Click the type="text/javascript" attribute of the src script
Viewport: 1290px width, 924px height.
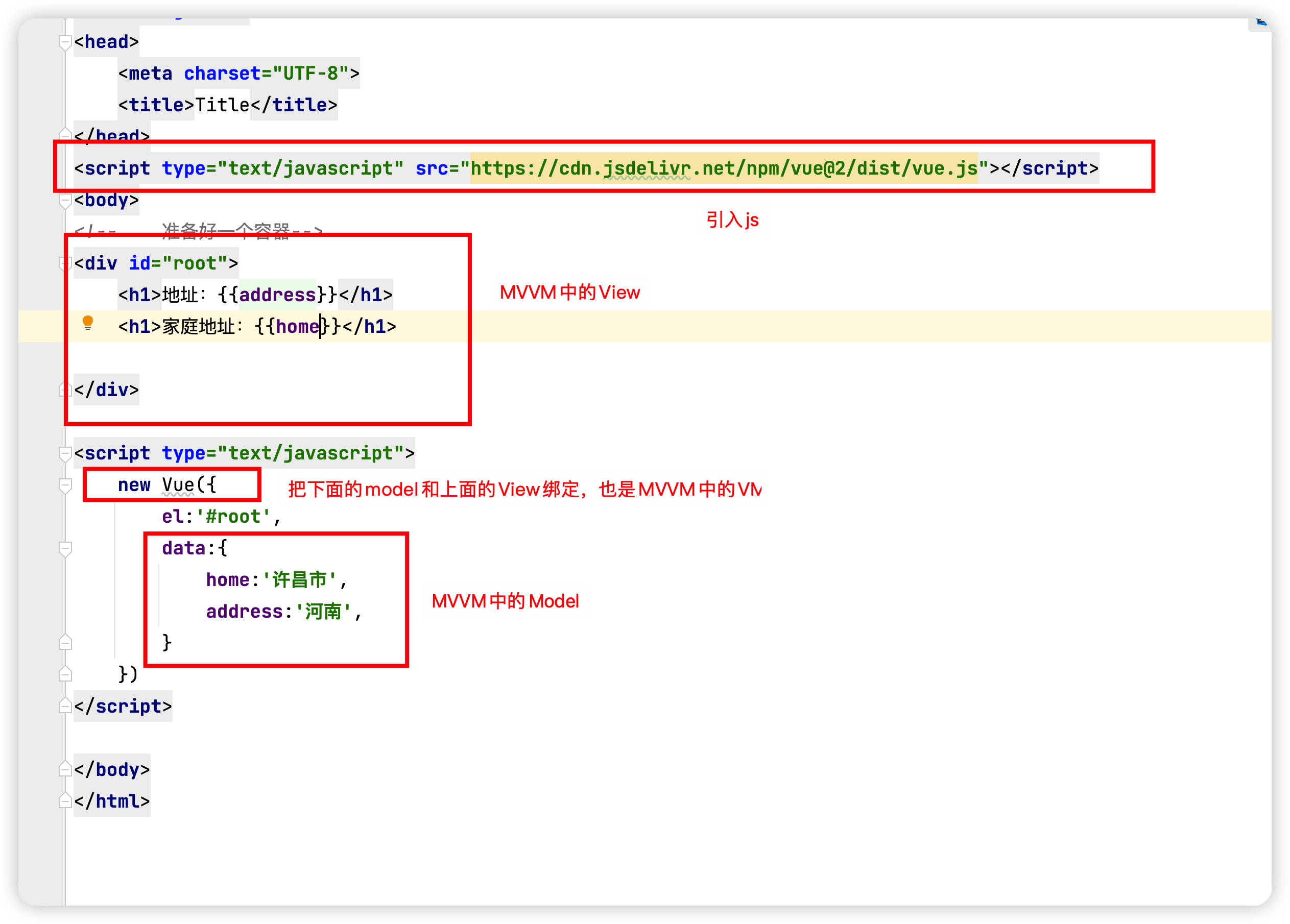[283, 168]
